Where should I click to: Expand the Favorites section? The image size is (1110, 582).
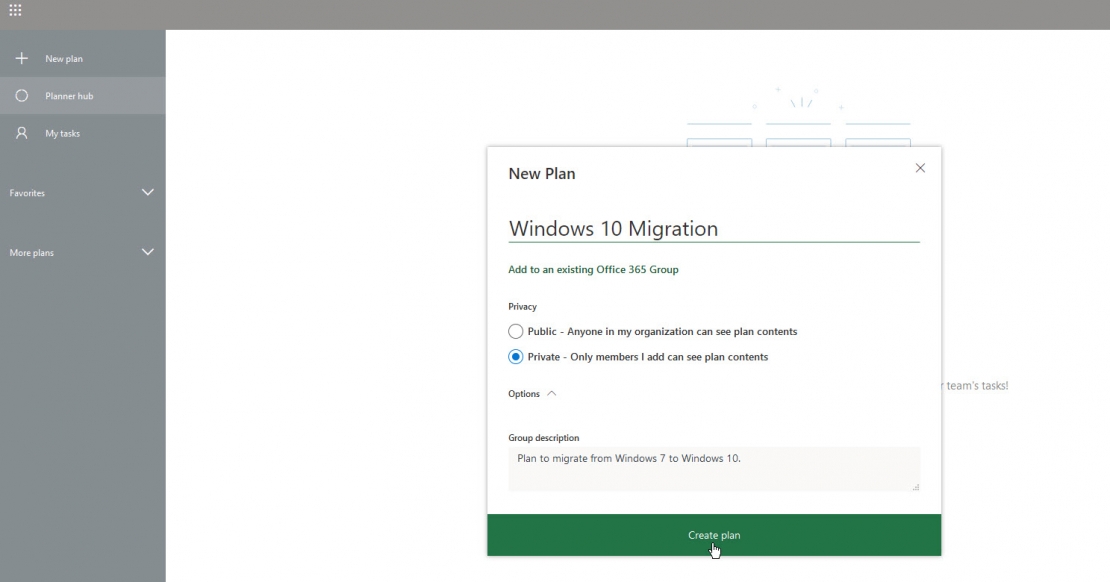point(148,192)
